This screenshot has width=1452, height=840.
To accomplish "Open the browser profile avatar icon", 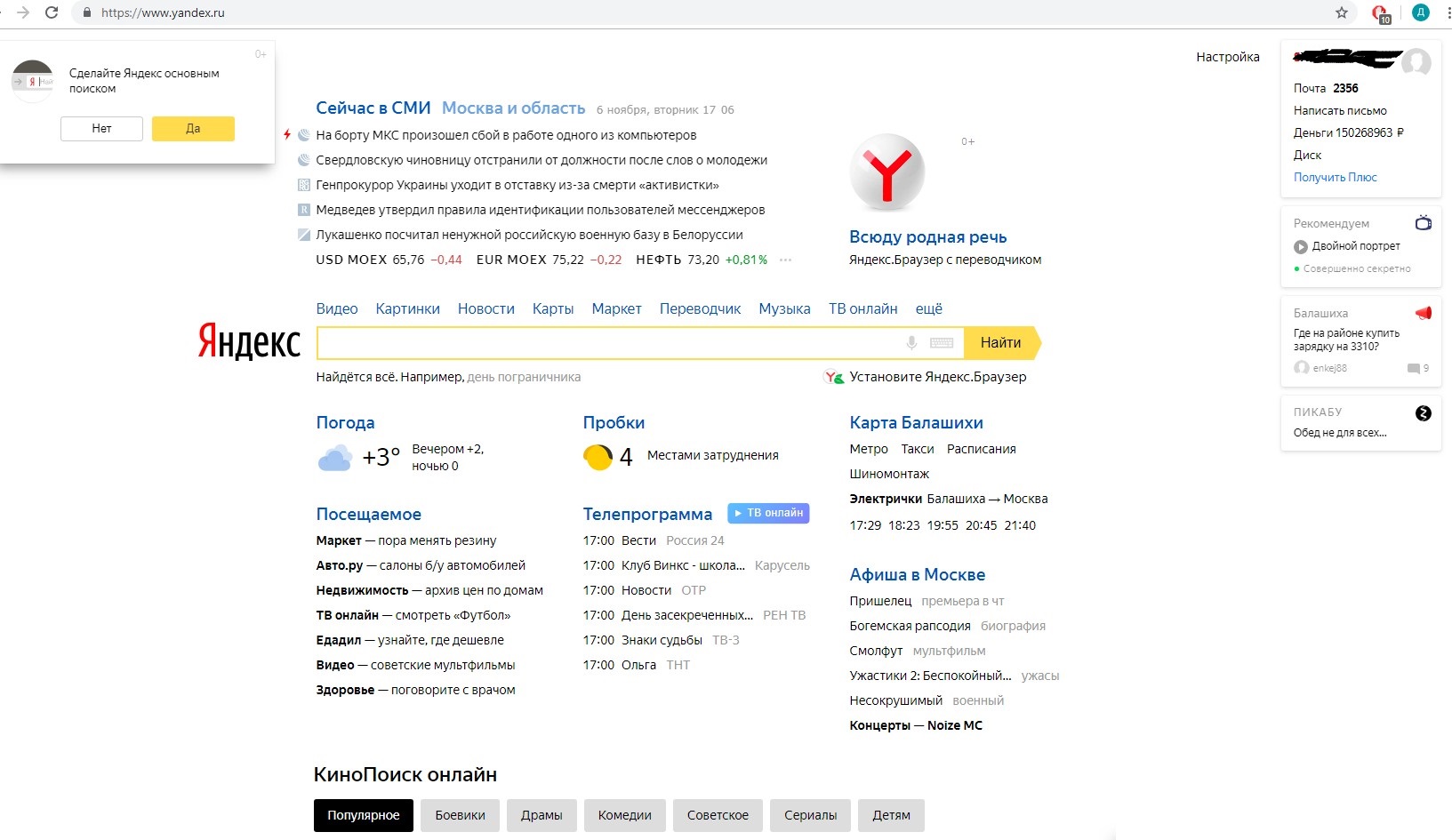I will pos(1421,12).
